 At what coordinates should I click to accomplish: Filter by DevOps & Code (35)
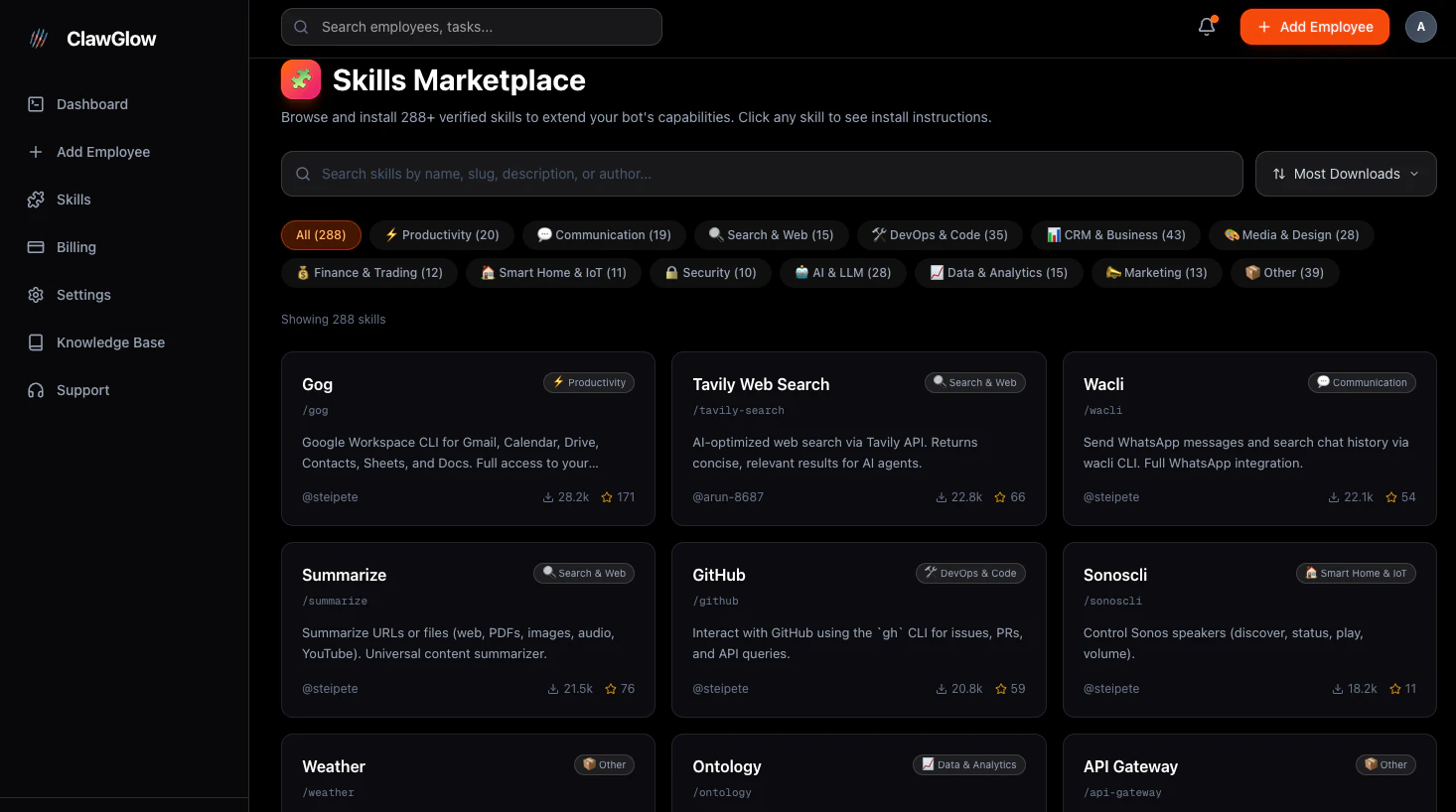click(x=940, y=235)
